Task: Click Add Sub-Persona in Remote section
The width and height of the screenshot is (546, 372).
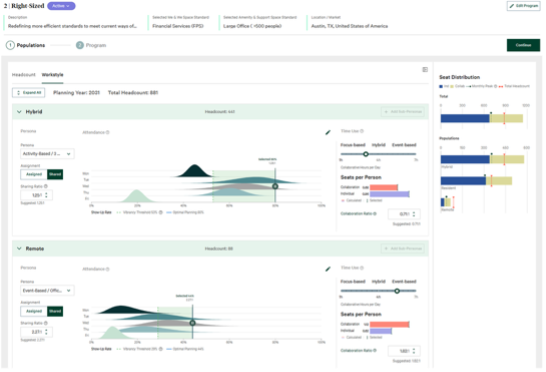Action: pyautogui.click(x=403, y=249)
